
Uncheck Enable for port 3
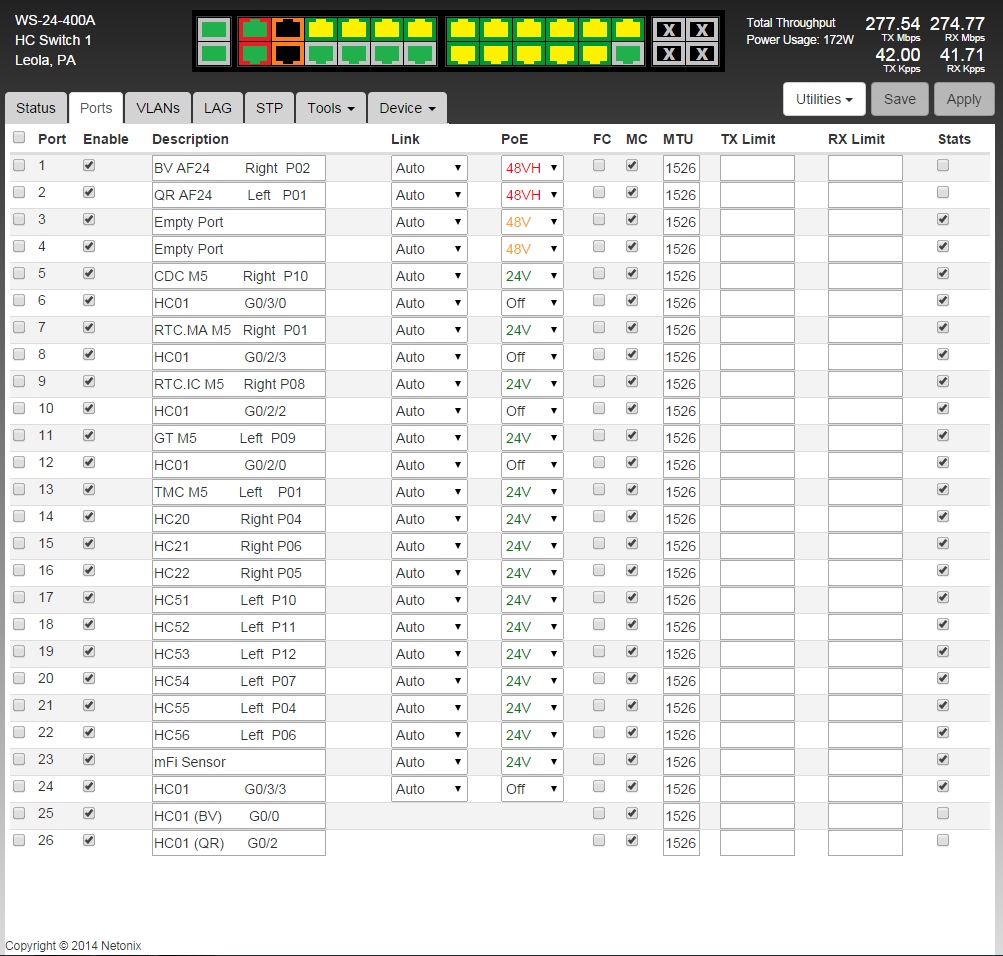point(89,219)
